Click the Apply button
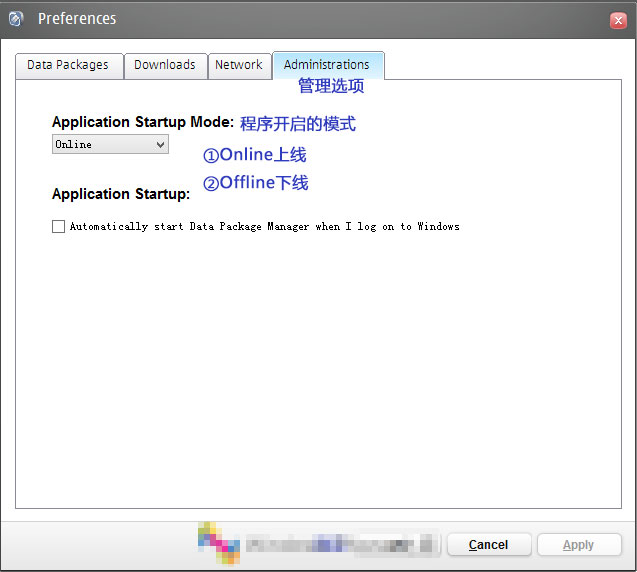 (579, 544)
